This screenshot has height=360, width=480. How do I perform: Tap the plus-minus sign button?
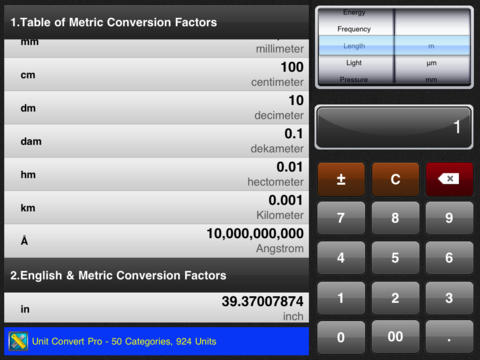click(x=341, y=179)
